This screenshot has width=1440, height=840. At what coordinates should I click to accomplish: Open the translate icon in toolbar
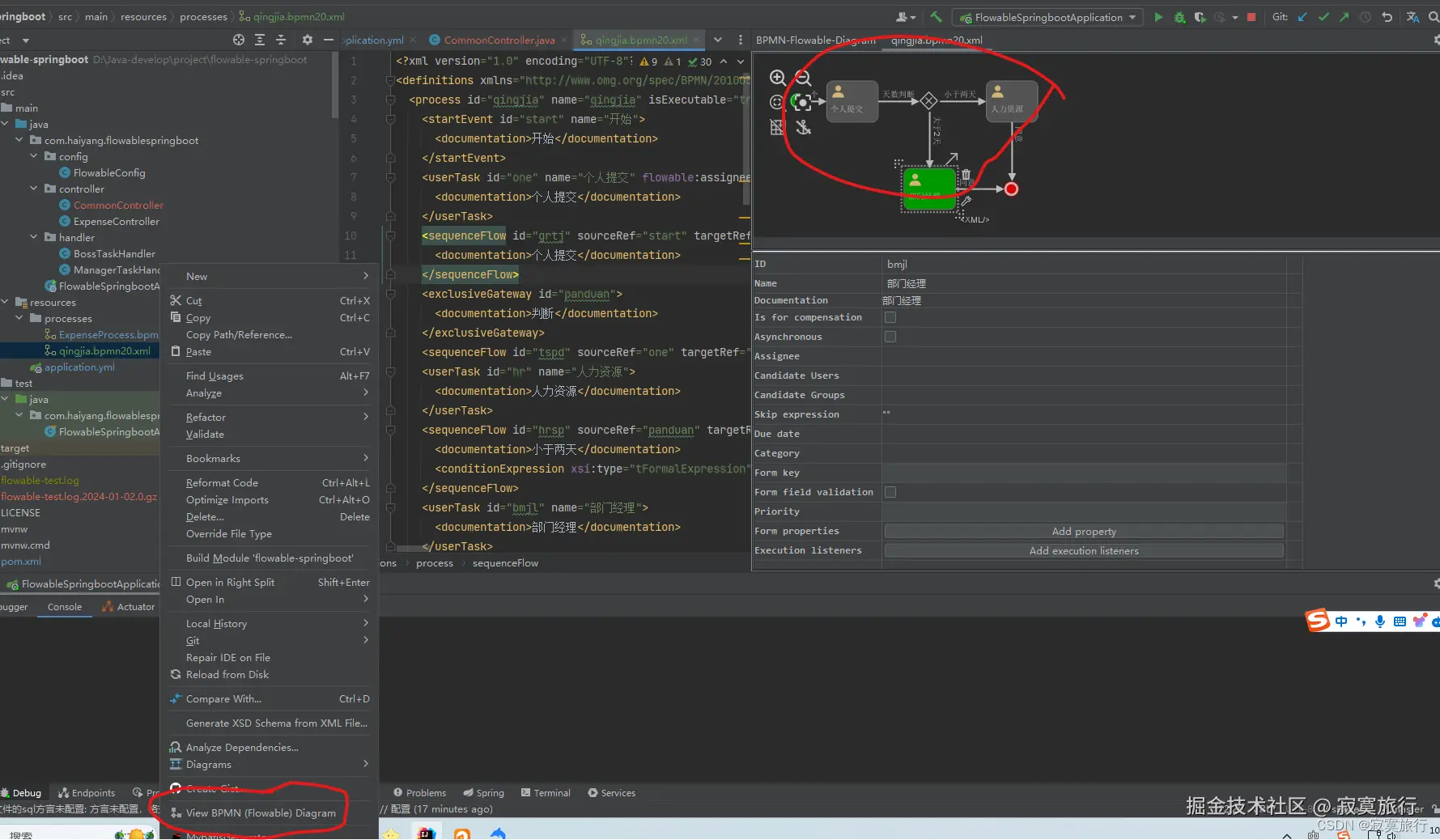pyautogui.click(x=1412, y=17)
